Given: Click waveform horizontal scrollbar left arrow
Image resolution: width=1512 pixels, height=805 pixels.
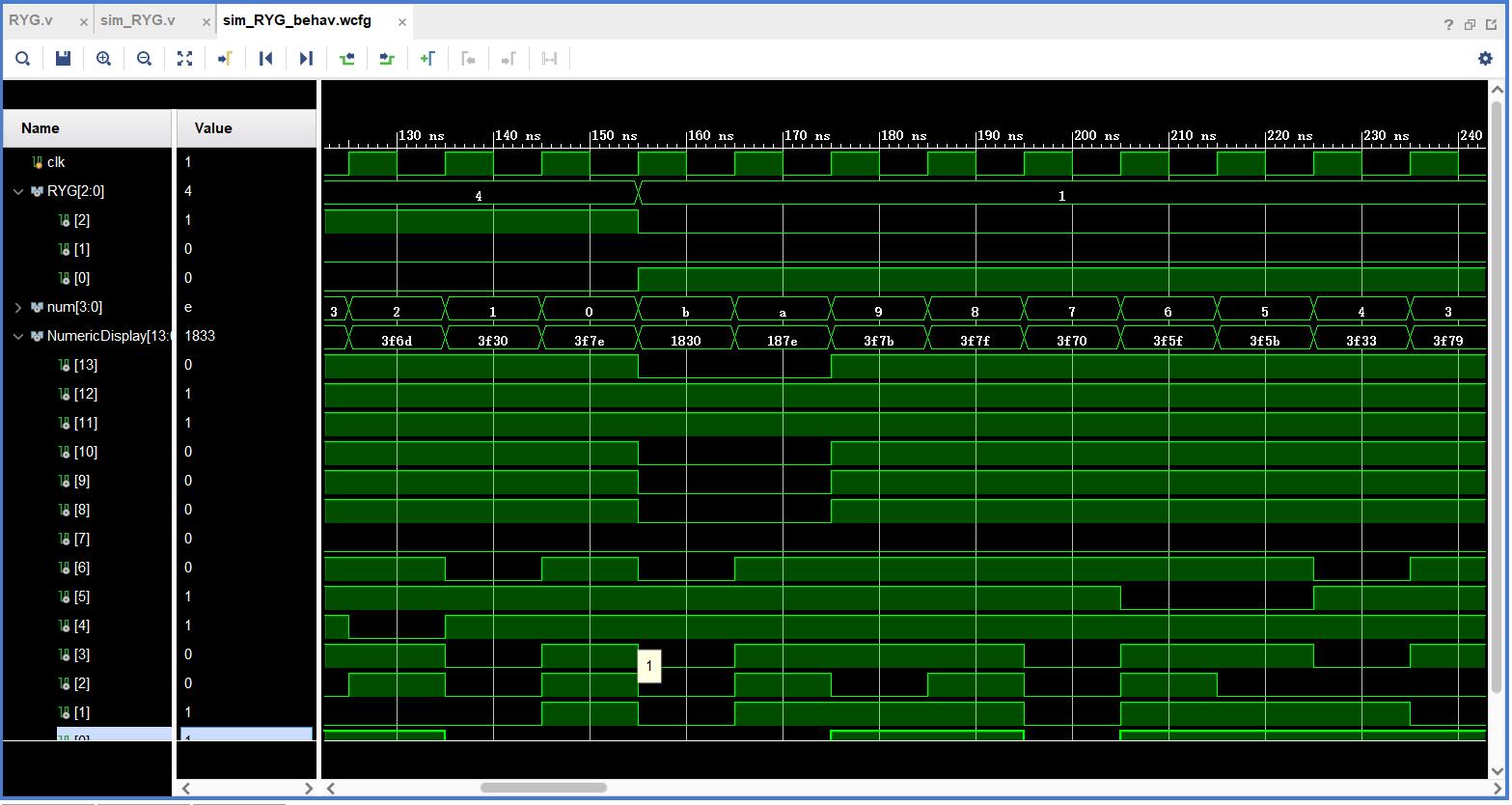Looking at the screenshot, I should (331, 788).
